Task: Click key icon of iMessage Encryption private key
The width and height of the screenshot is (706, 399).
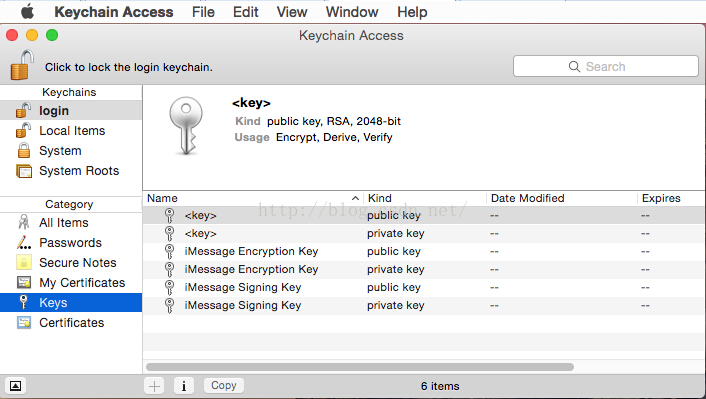Action: pyautogui.click(x=169, y=270)
